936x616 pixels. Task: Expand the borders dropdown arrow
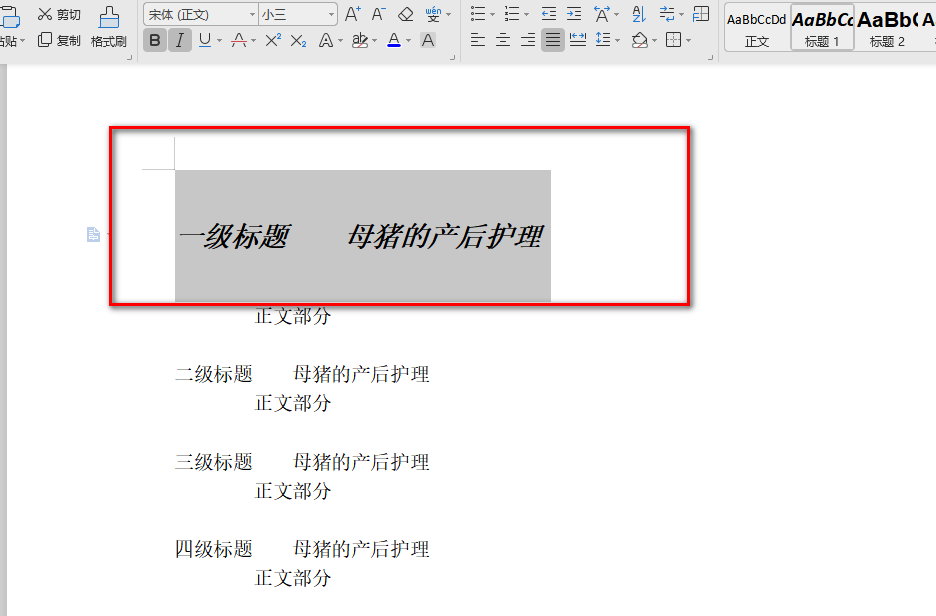point(688,41)
